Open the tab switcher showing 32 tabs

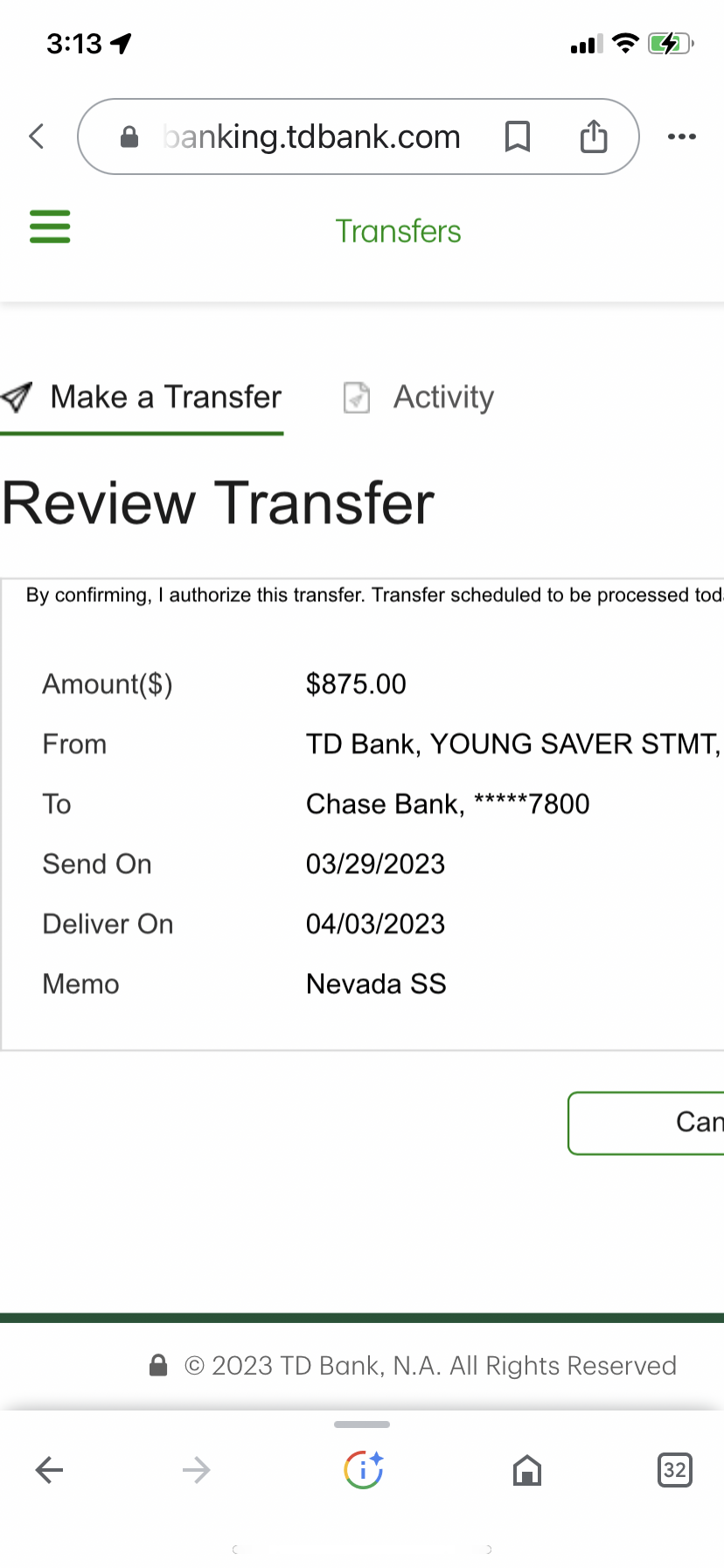[674, 1470]
